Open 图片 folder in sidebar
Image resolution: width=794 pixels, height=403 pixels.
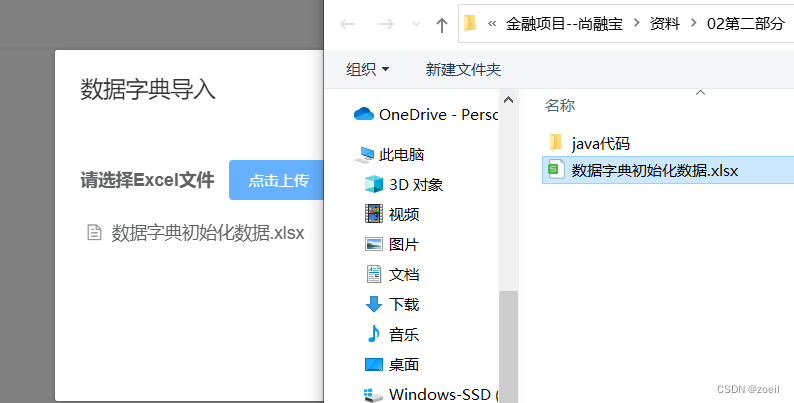pyautogui.click(x=404, y=245)
